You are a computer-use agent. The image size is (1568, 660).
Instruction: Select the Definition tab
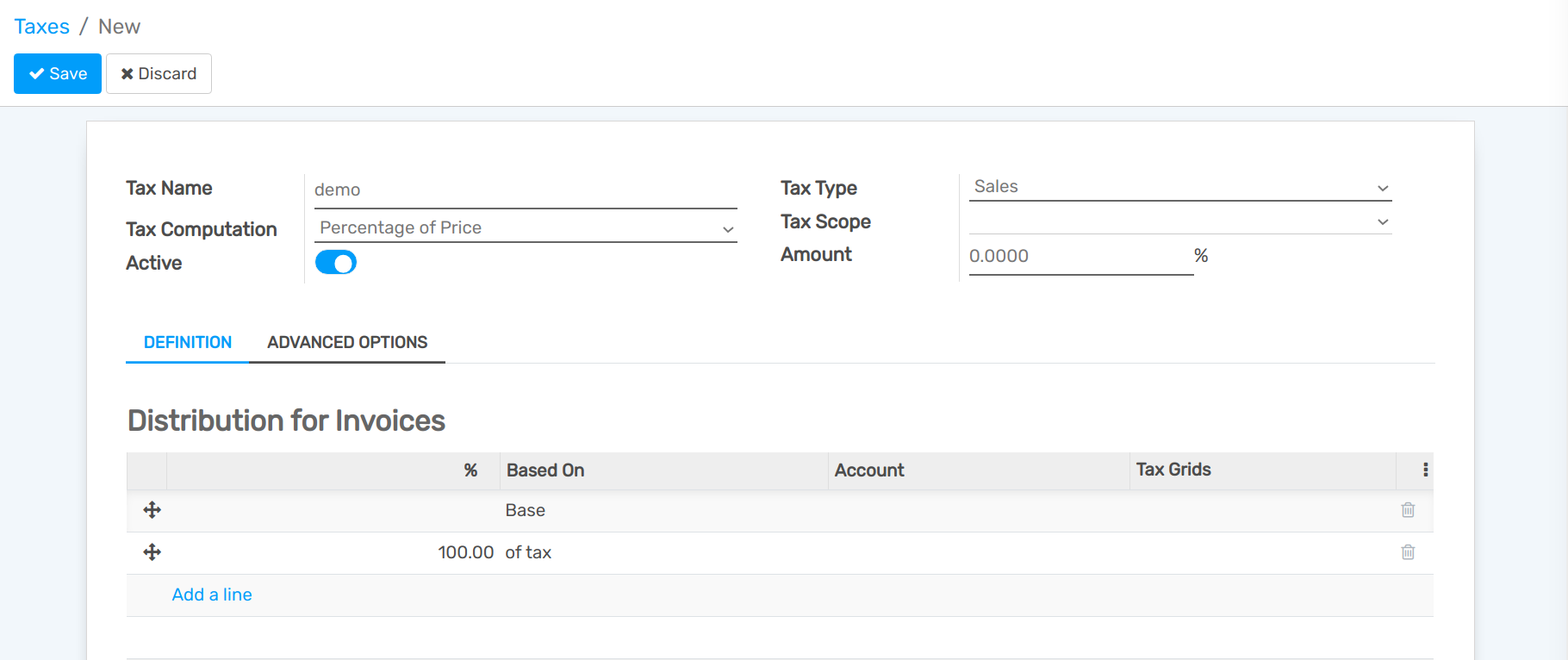[x=188, y=342]
